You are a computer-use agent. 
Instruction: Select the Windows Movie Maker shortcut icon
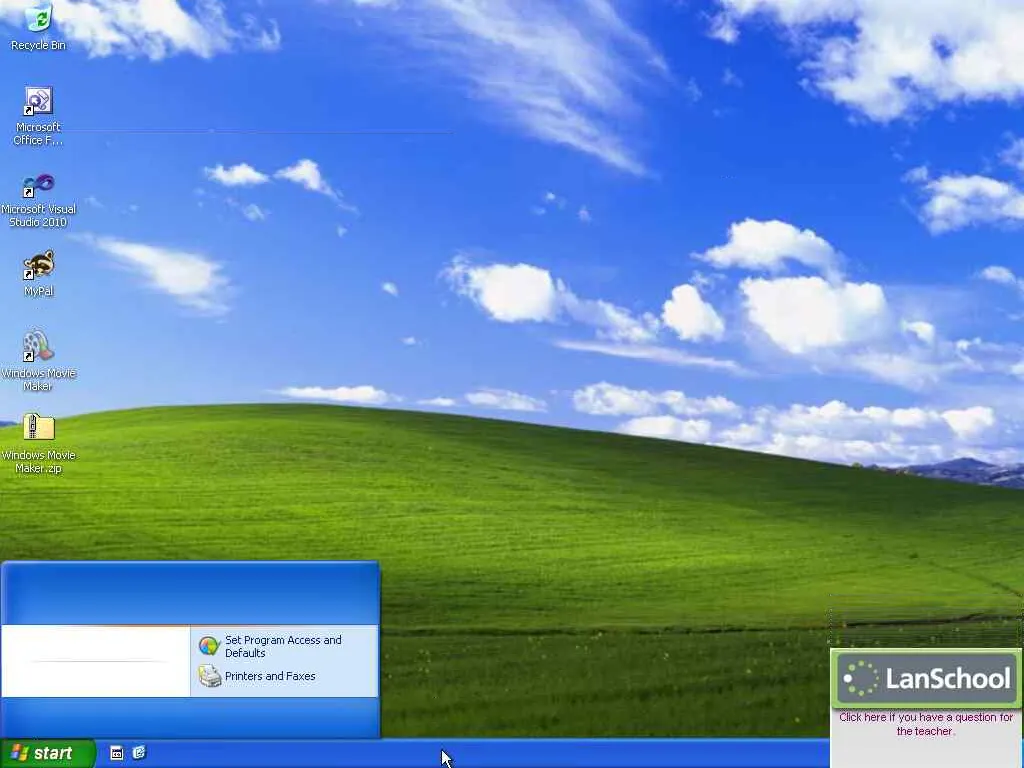click(39, 361)
